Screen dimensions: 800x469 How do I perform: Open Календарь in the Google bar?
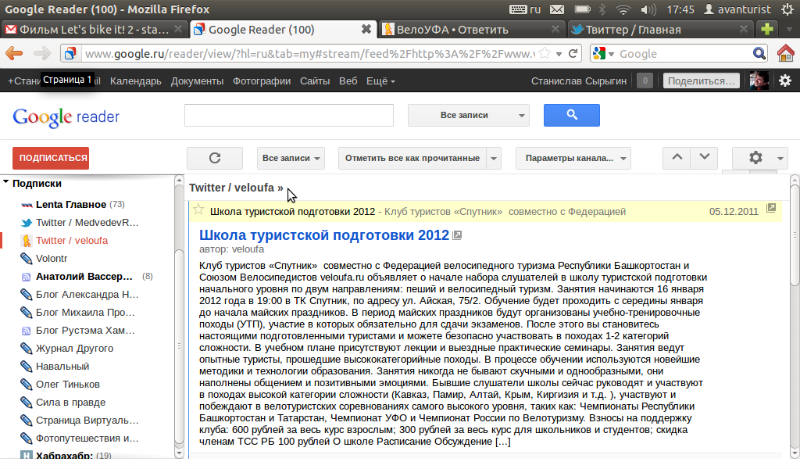click(x=136, y=81)
